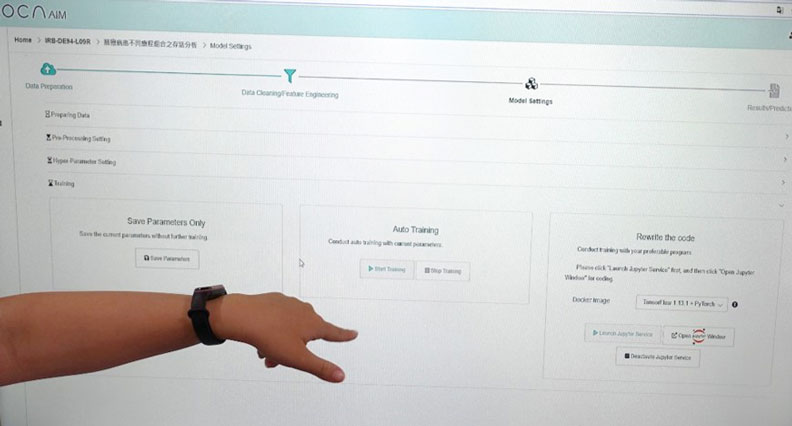Click Launch Jupyter Service button
The image size is (792, 426).
[623, 334]
